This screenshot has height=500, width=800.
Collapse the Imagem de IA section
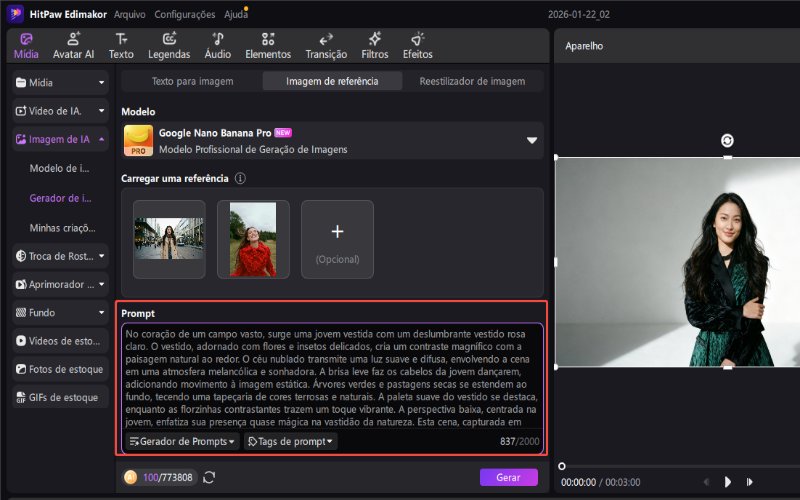[60, 139]
